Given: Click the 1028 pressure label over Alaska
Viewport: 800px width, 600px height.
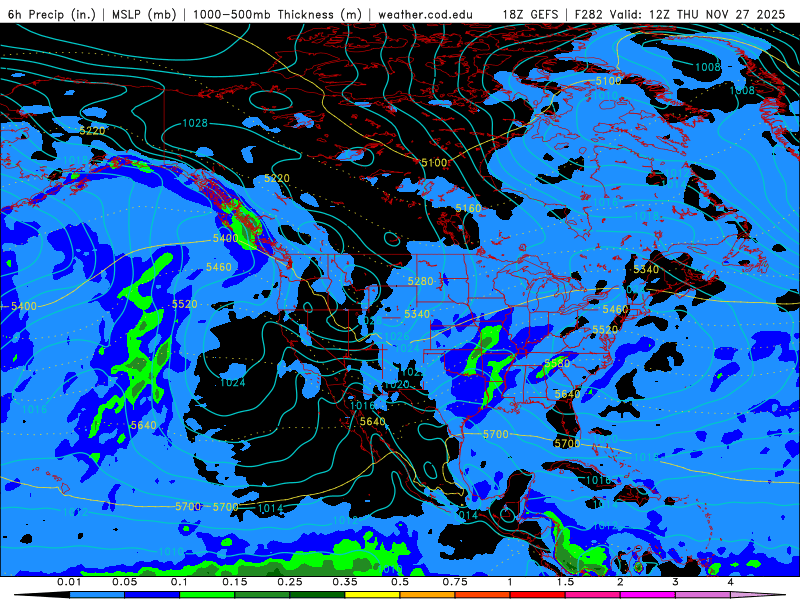Looking at the screenshot, I should 195,123.
